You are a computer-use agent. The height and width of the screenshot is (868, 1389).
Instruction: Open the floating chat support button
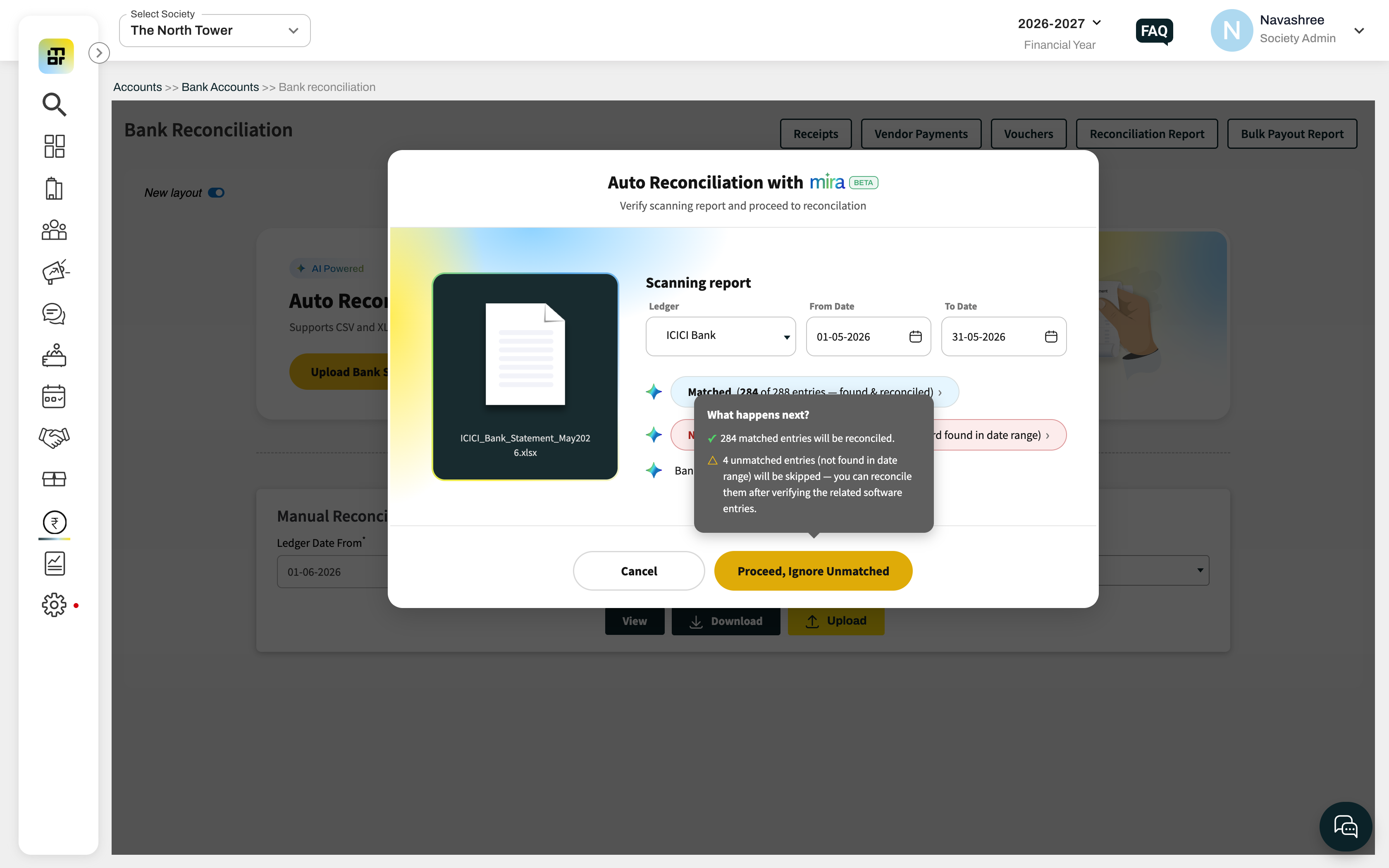[1345, 827]
